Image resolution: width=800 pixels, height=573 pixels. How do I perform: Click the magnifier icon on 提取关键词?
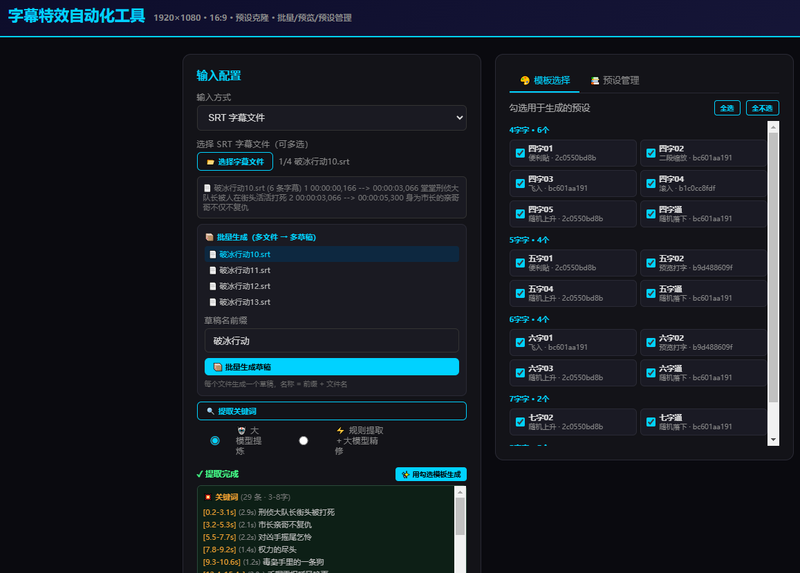[x=210, y=411]
